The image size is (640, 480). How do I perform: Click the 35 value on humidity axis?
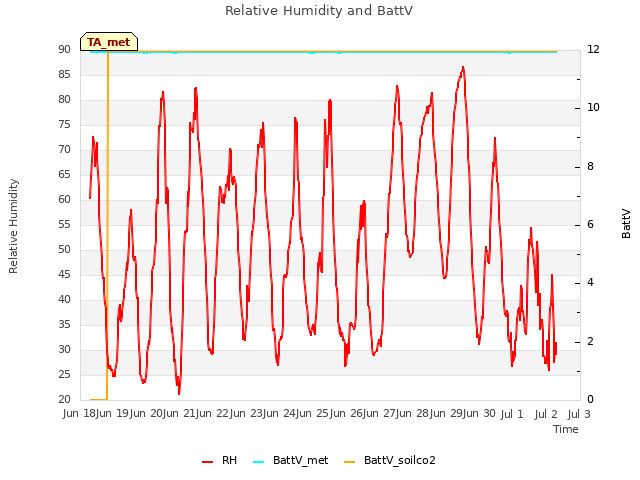(64, 324)
